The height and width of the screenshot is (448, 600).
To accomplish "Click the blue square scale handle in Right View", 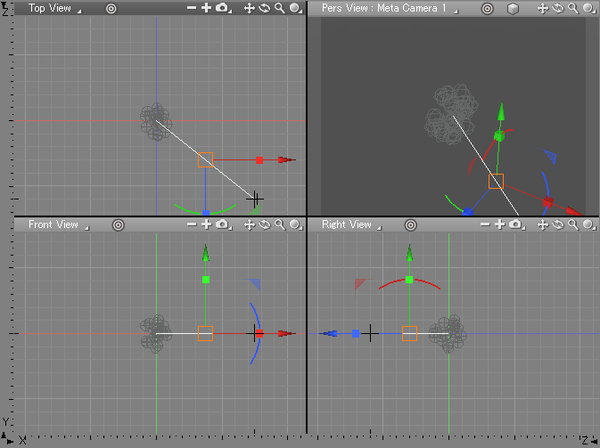I will tap(356, 334).
